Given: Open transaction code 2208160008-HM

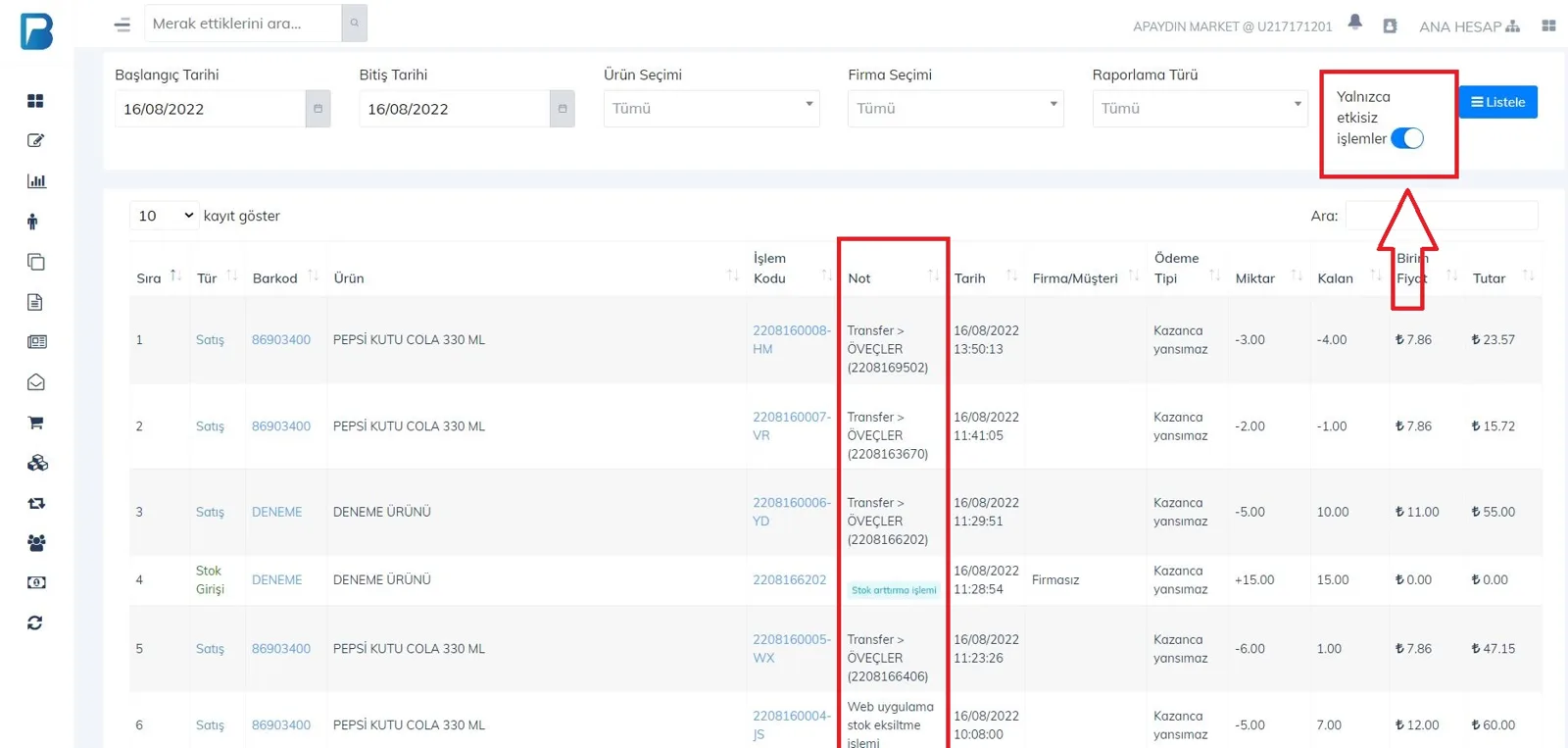Looking at the screenshot, I should (792, 340).
